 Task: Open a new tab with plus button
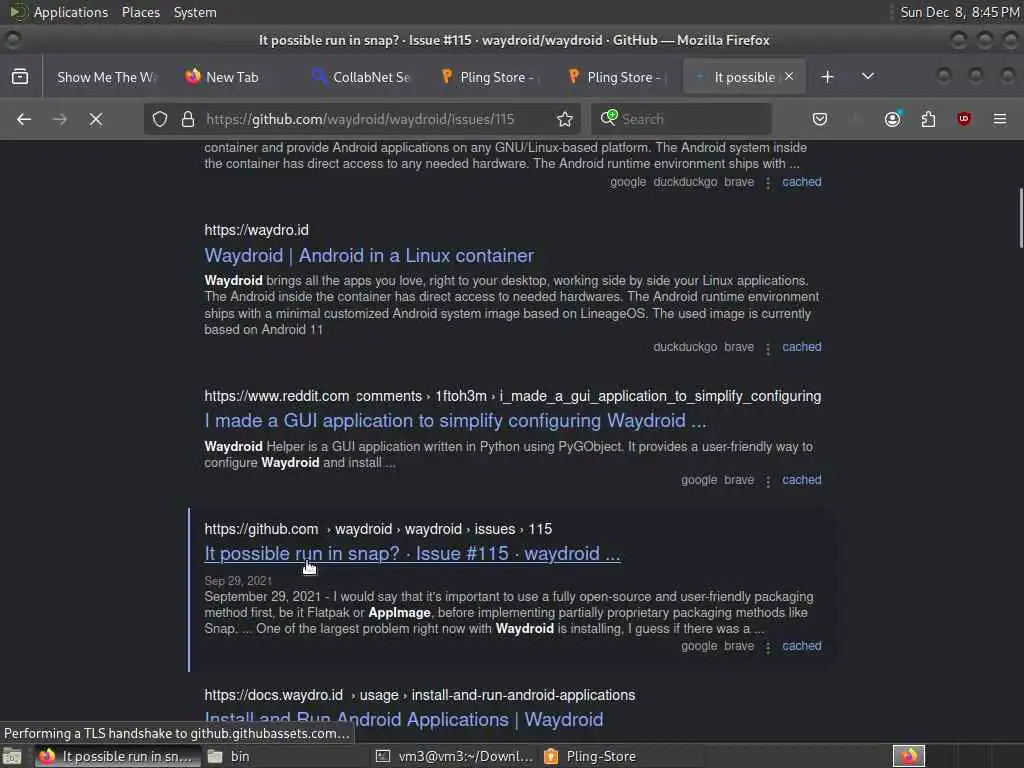pyautogui.click(x=827, y=76)
